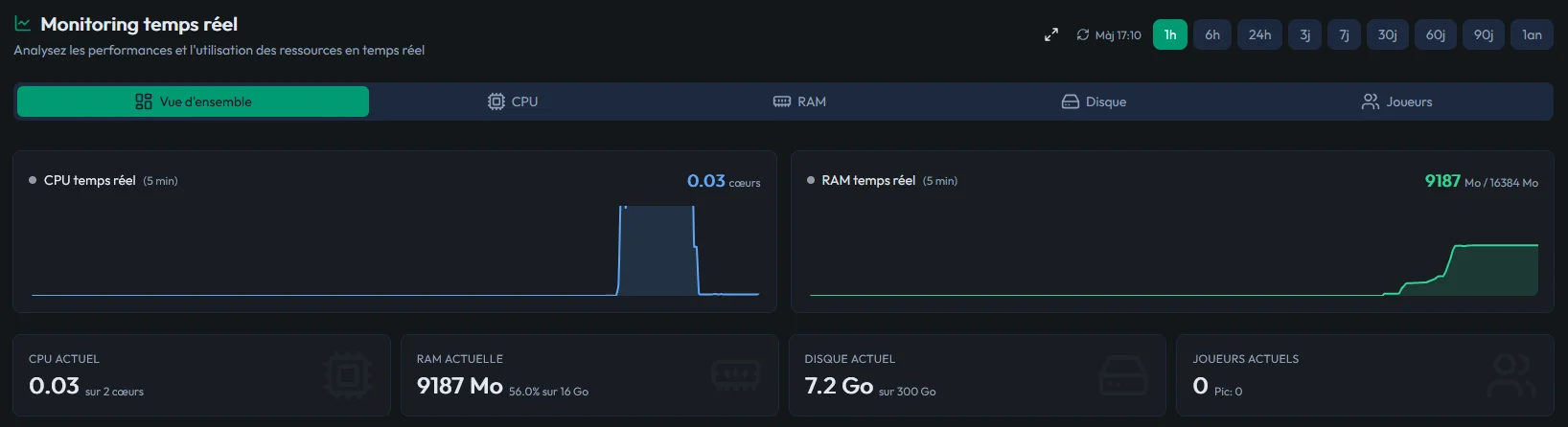
Task: Open the Vue d'ensemble tab
Action: pos(193,101)
